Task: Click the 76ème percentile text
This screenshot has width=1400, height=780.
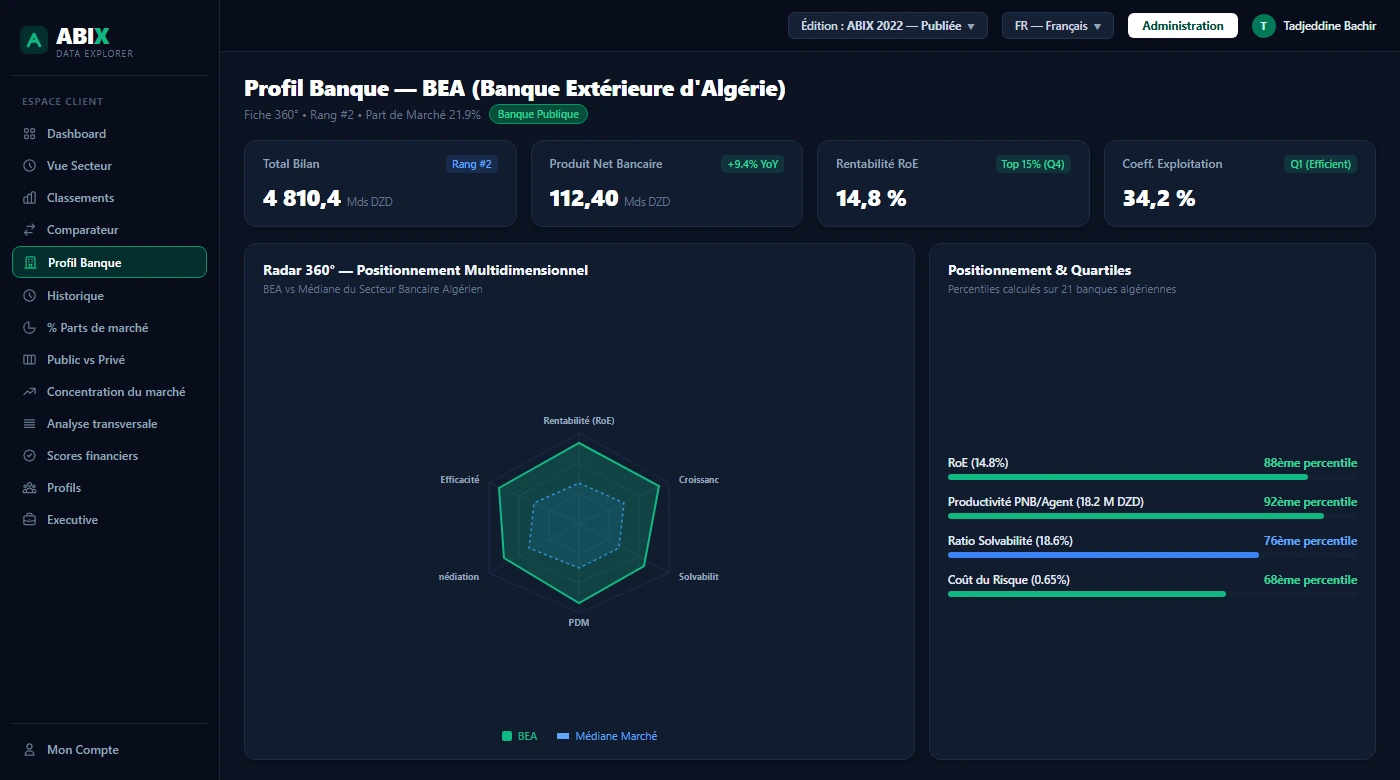Action: 1310,541
